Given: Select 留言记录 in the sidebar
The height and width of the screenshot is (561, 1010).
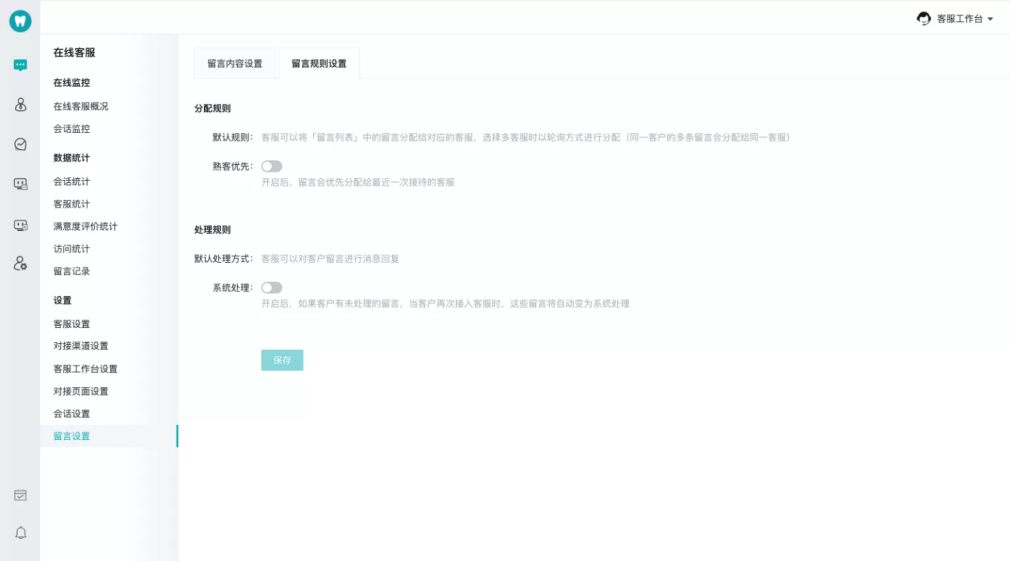Looking at the screenshot, I should (72, 271).
